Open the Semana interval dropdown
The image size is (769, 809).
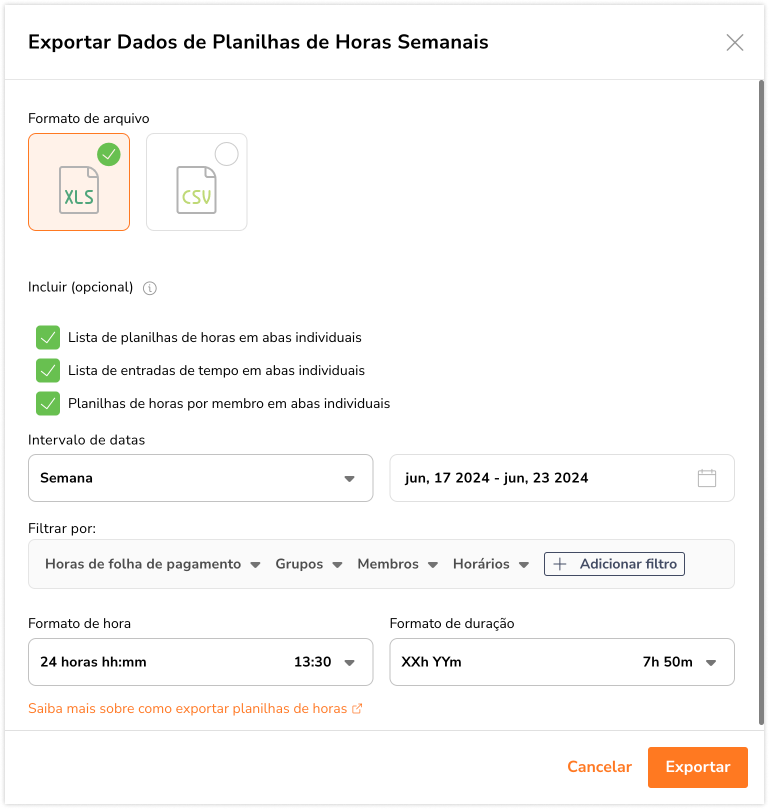tap(200, 478)
